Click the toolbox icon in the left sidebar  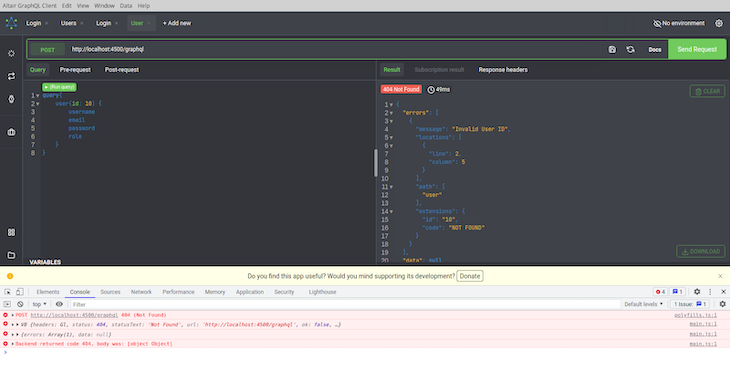pos(11,132)
